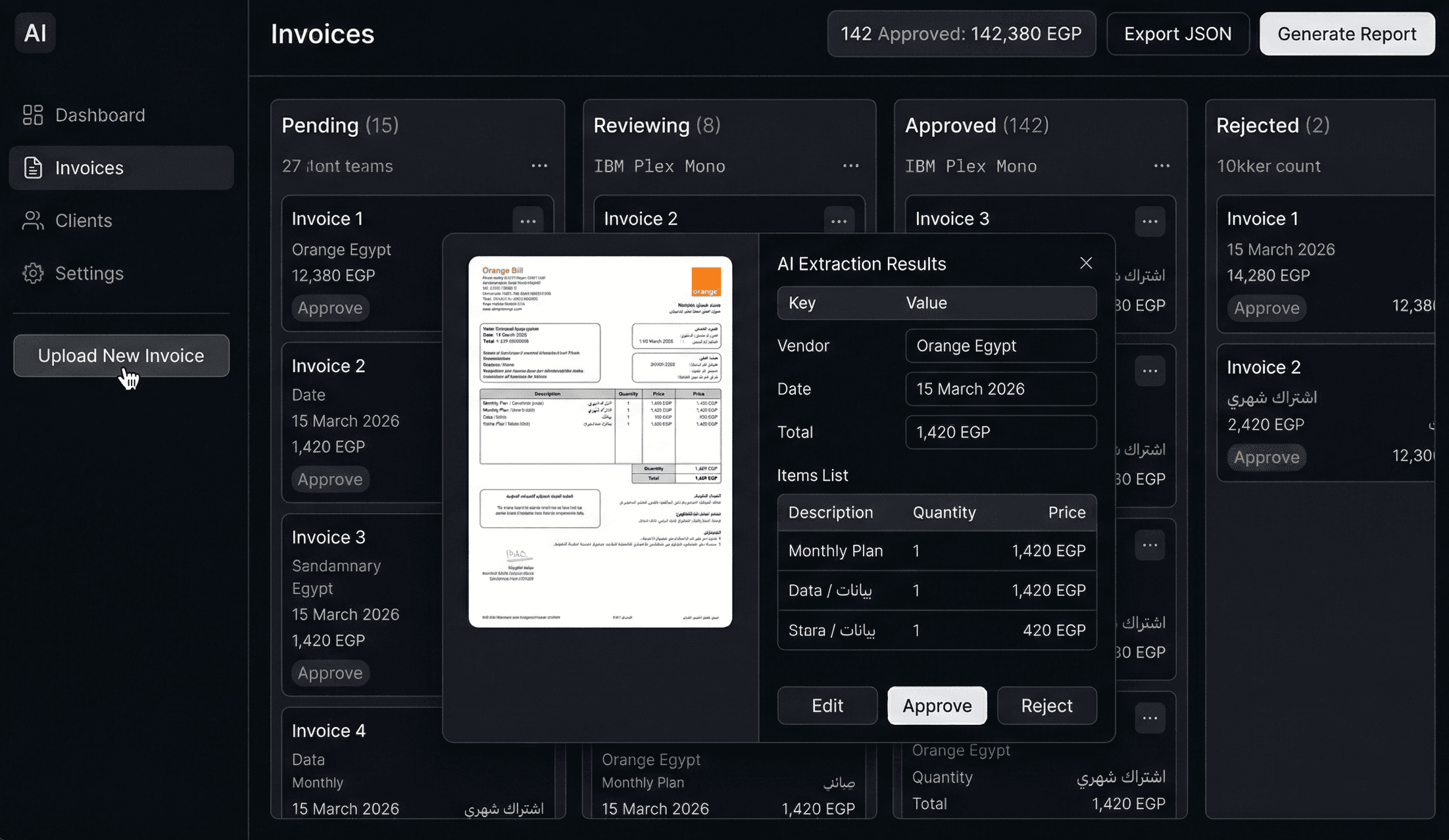Open Reviewing Invoice 2 card options
This screenshot has width=1449, height=840.
(x=839, y=222)
